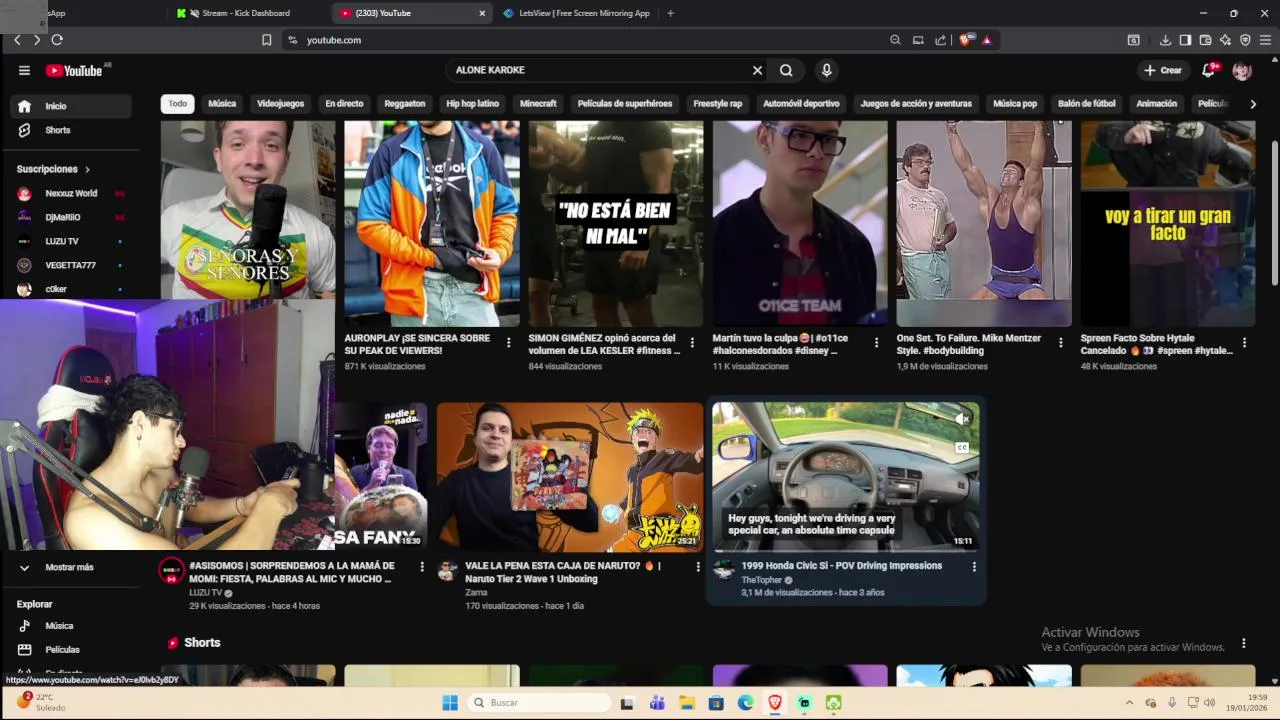Bookmark this page with the bookmark icon
1280x720 pixels.
point(266,40)
